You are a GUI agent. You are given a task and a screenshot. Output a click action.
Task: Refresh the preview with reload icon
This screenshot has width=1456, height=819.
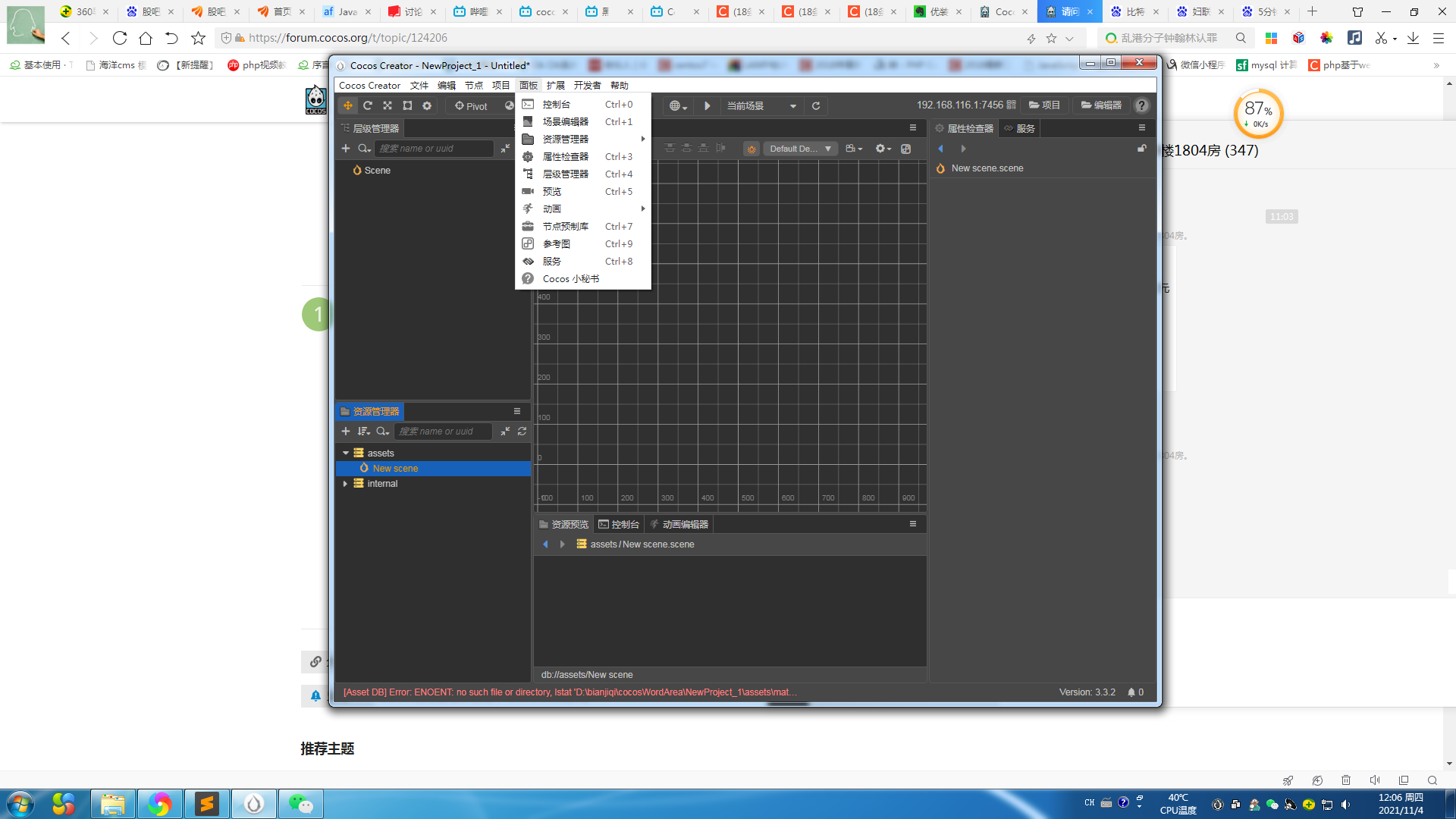pos(816,106)
